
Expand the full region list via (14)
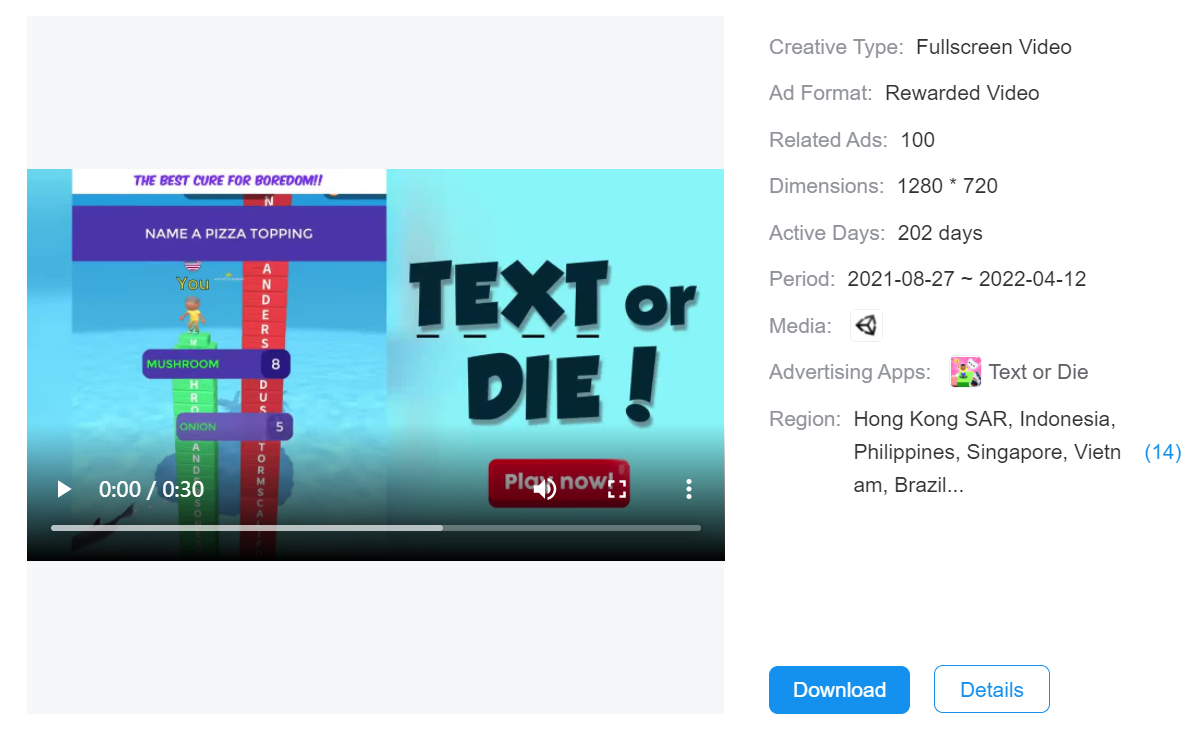1162,452
